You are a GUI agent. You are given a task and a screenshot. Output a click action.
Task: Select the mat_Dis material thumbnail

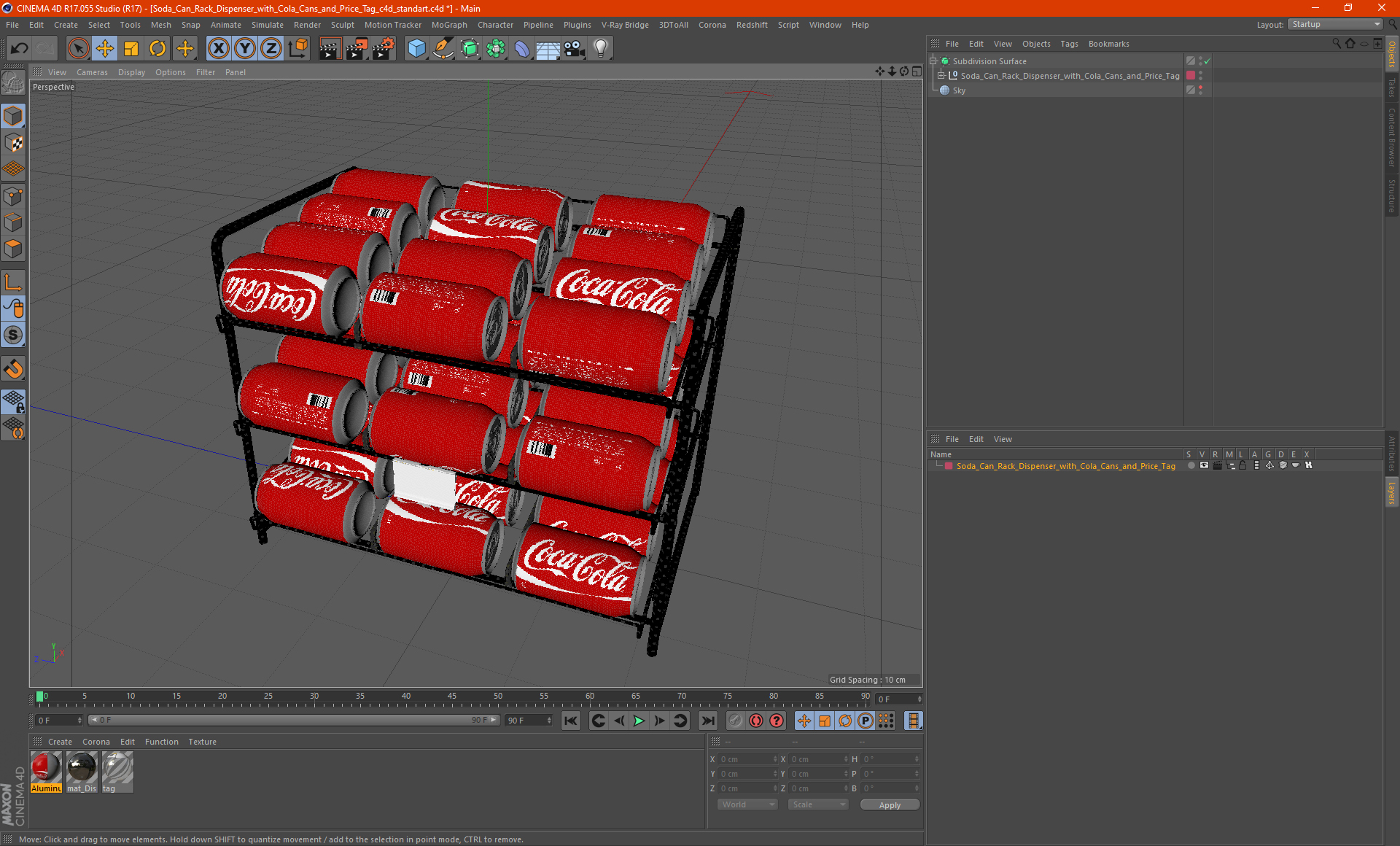tap(82, 772)
